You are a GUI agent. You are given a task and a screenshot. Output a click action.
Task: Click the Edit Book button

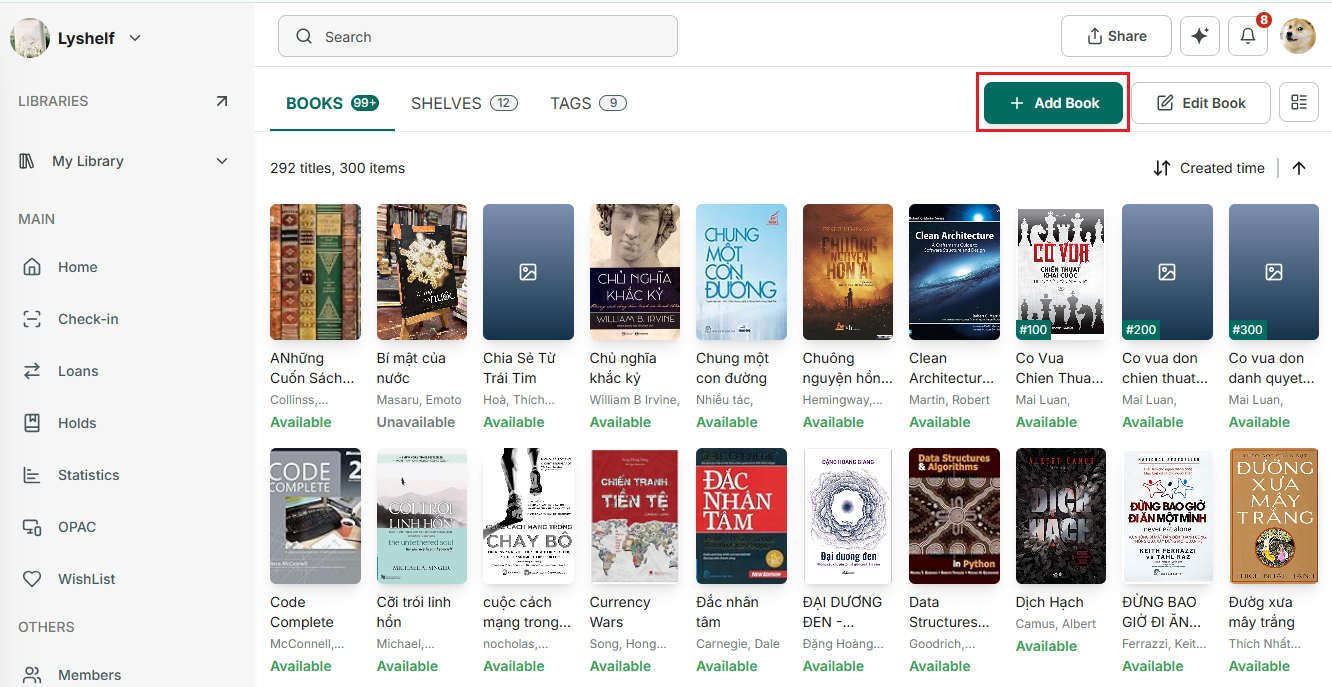[1201, 103]
